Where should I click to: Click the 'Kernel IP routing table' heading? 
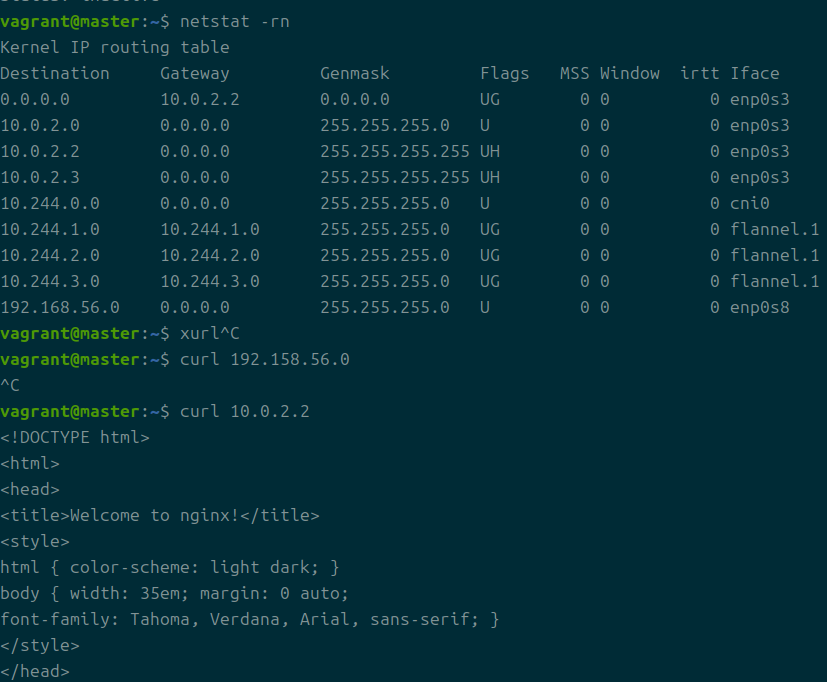[115, 47]
